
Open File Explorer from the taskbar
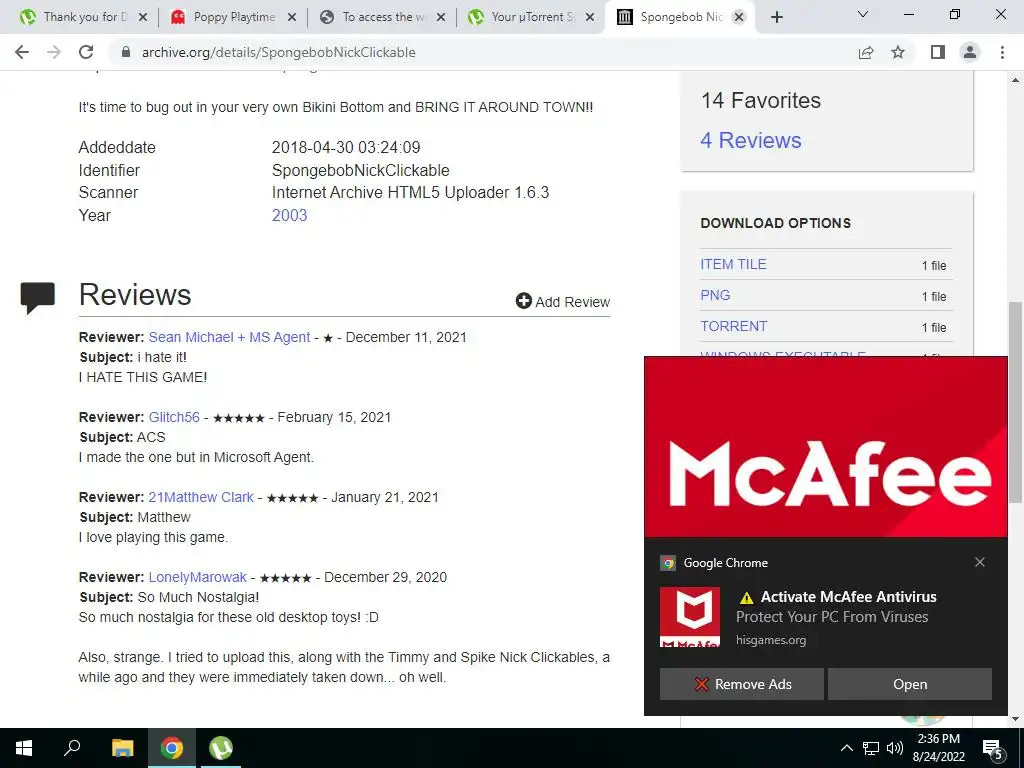(x=122, y=748)
